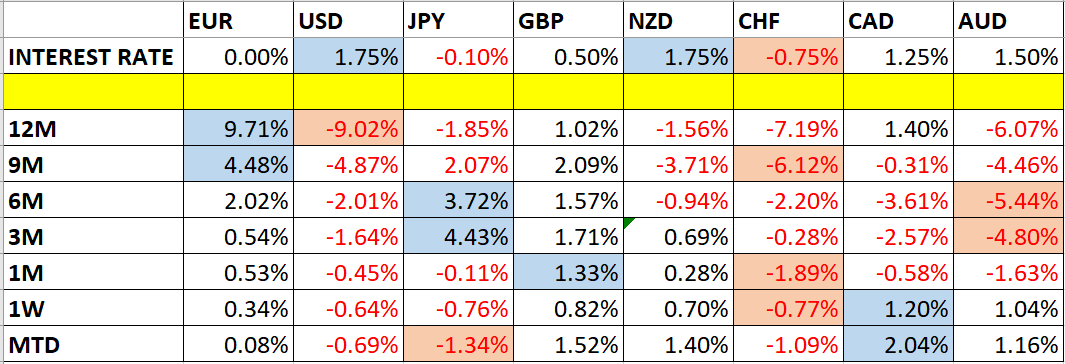Viewport: 1065px width, 364px height.
Task: Click the CAD MTD cell 2.04%
Action: click(x=898, y=344)
